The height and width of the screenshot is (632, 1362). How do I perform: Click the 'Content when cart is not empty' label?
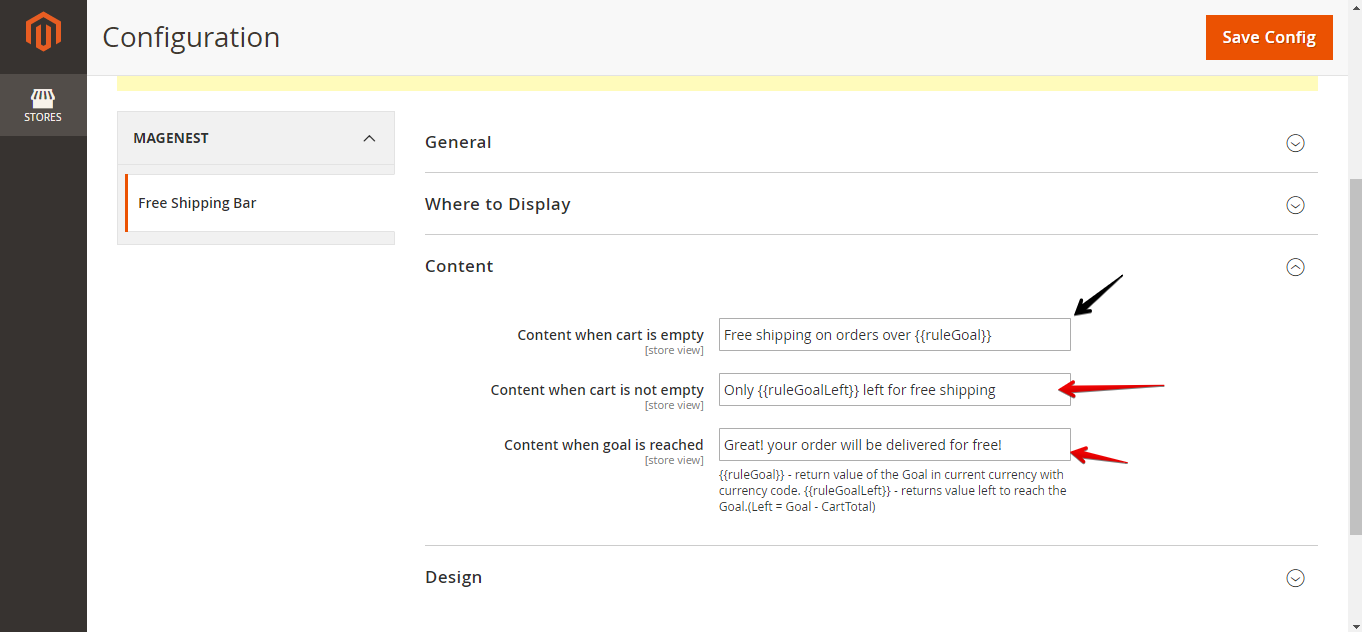pyautogui.click(x=597, y=390)
